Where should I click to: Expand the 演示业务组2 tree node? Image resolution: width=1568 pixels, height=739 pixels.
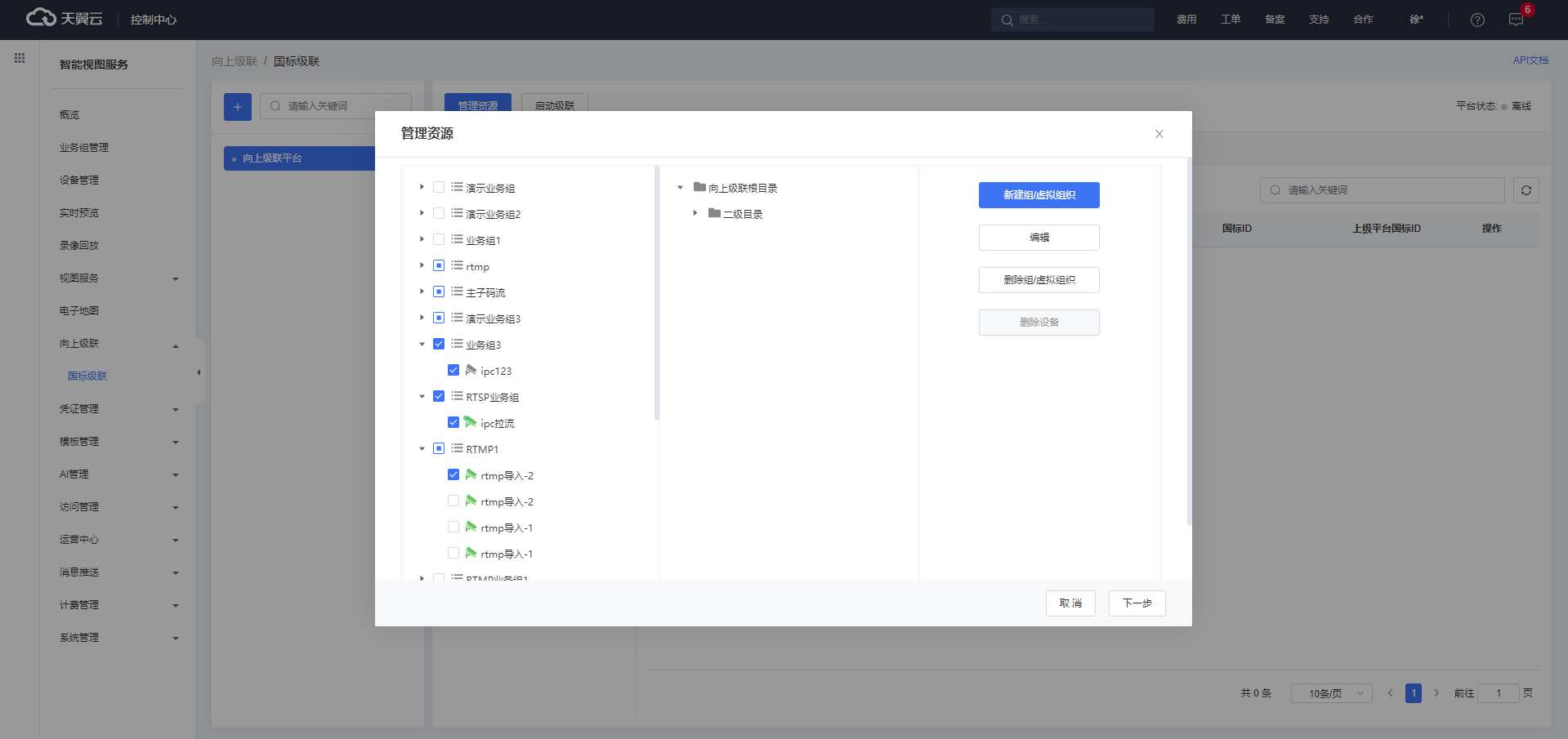tap(422, 213)
